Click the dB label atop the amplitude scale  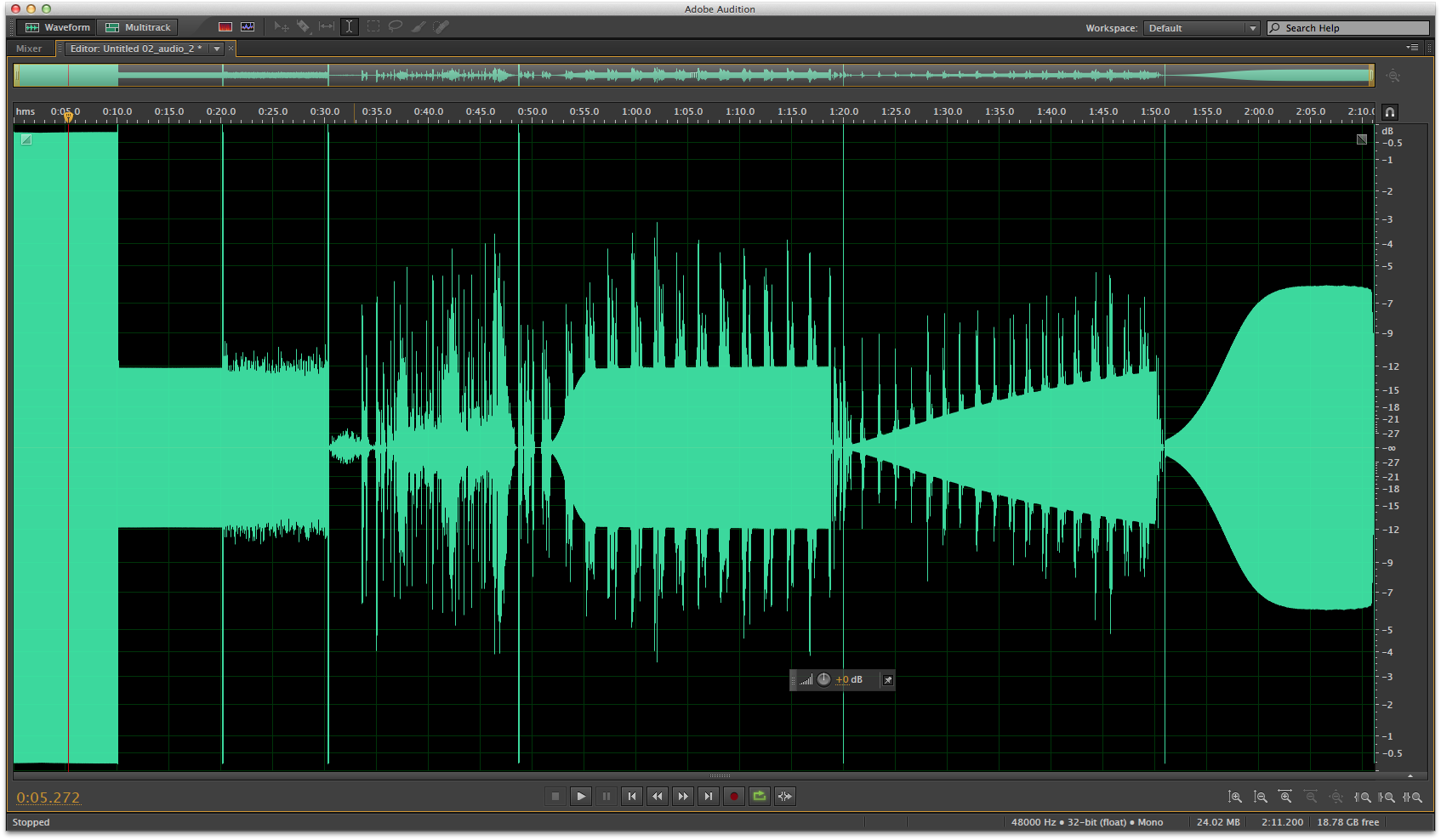tap(1387, 131)
